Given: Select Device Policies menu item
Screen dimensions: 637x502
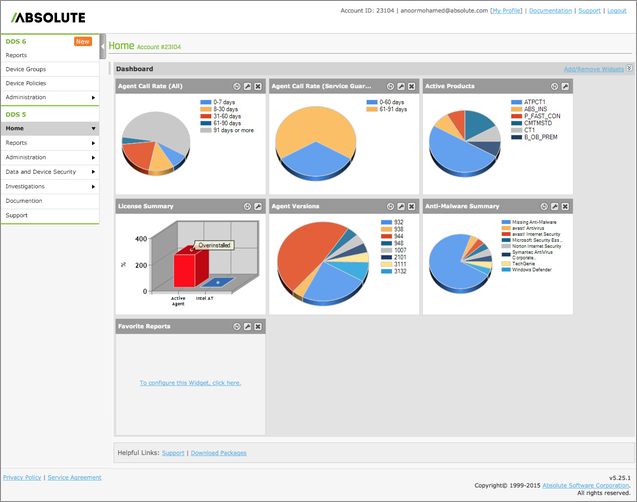Looking at the screenshot, I should point(26,83).
